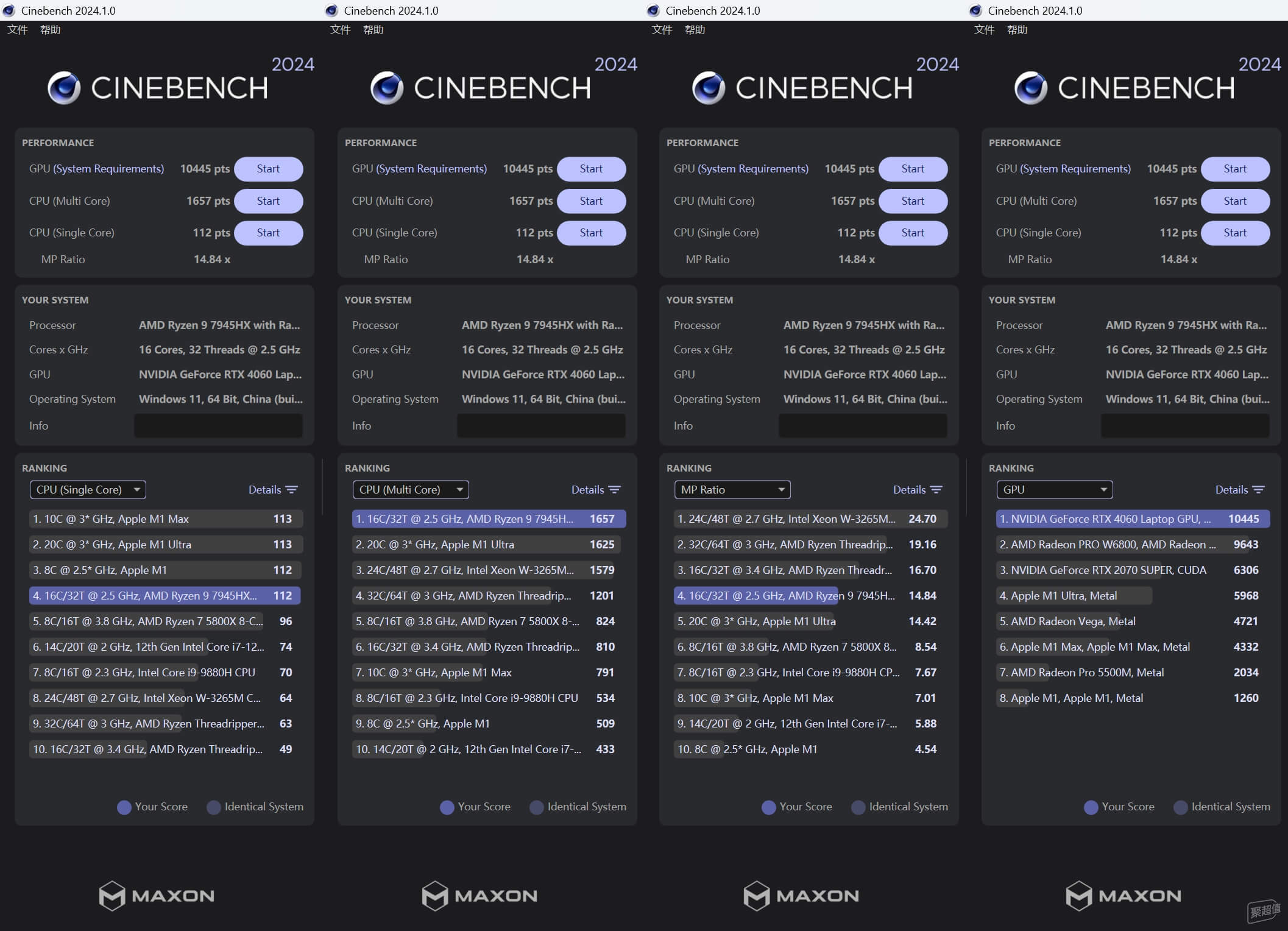Start CPU Multi Core test in second window
1288x931 pixels.
(592, 201)
